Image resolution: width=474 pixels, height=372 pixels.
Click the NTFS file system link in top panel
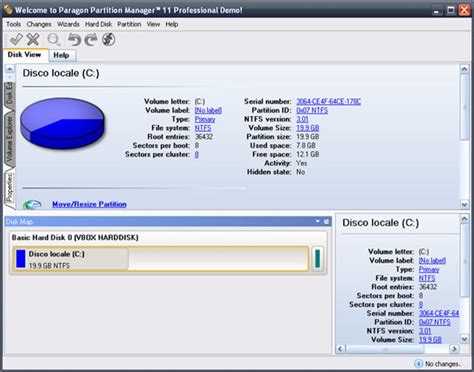[x=203, y=128]
